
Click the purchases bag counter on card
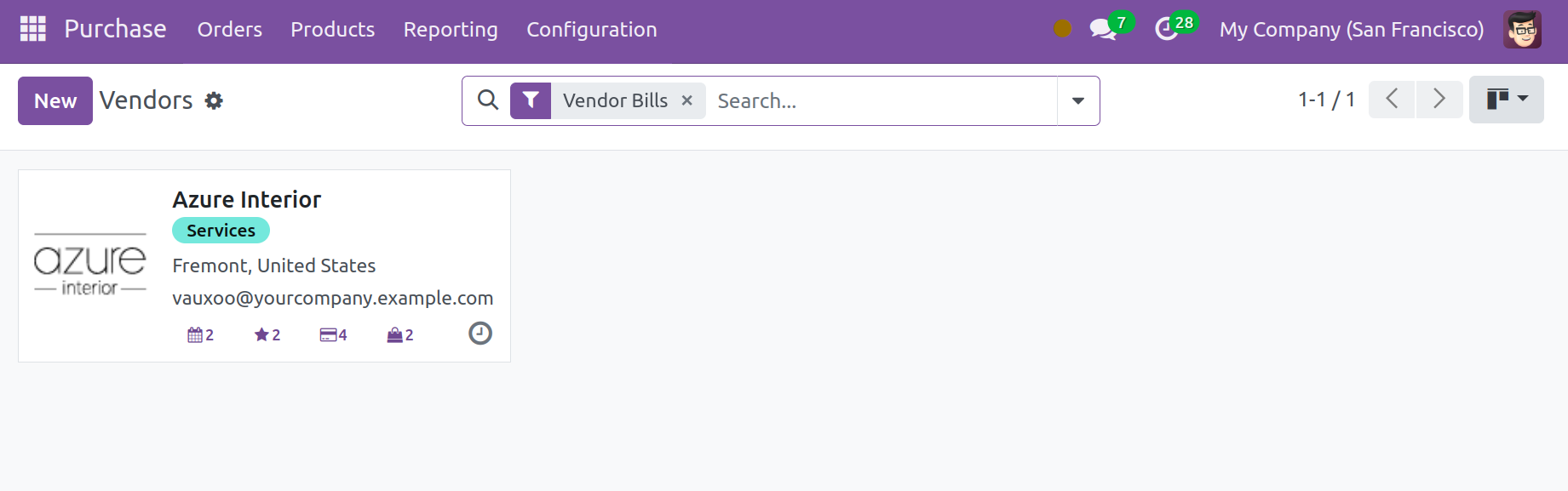(x=400, y=334)
